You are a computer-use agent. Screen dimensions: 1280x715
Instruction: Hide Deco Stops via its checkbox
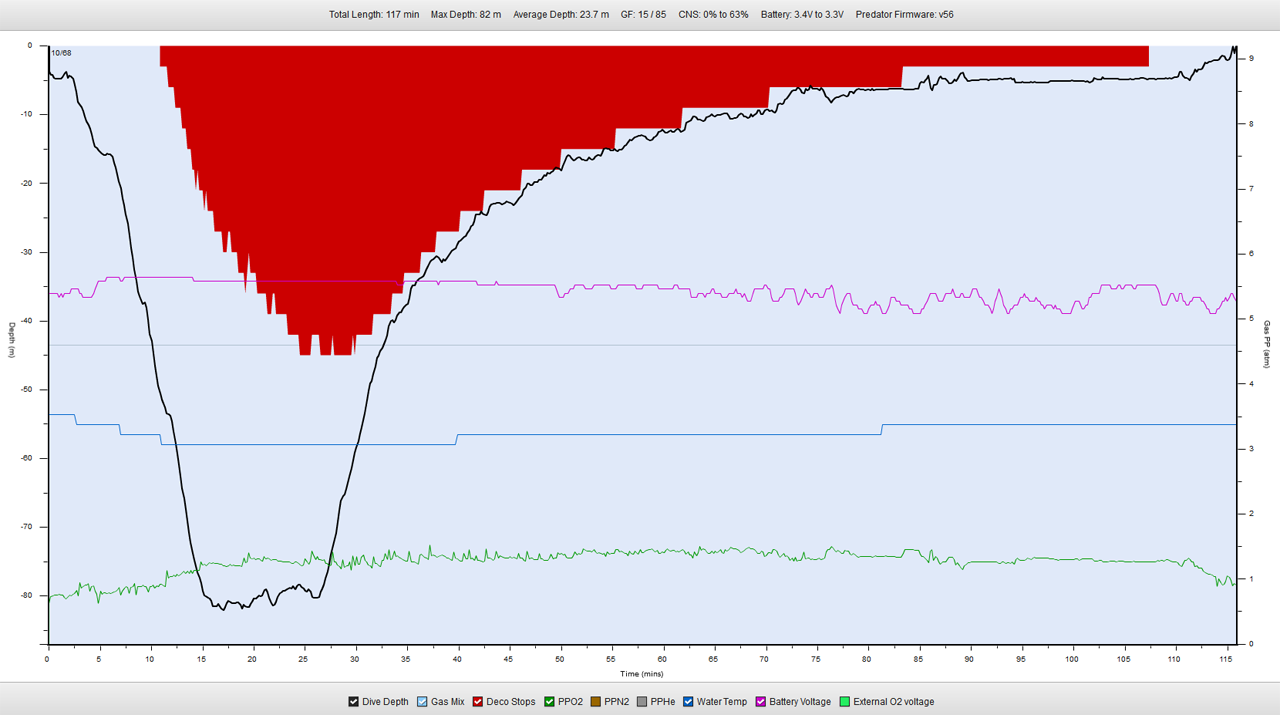(x=477, y=702)
